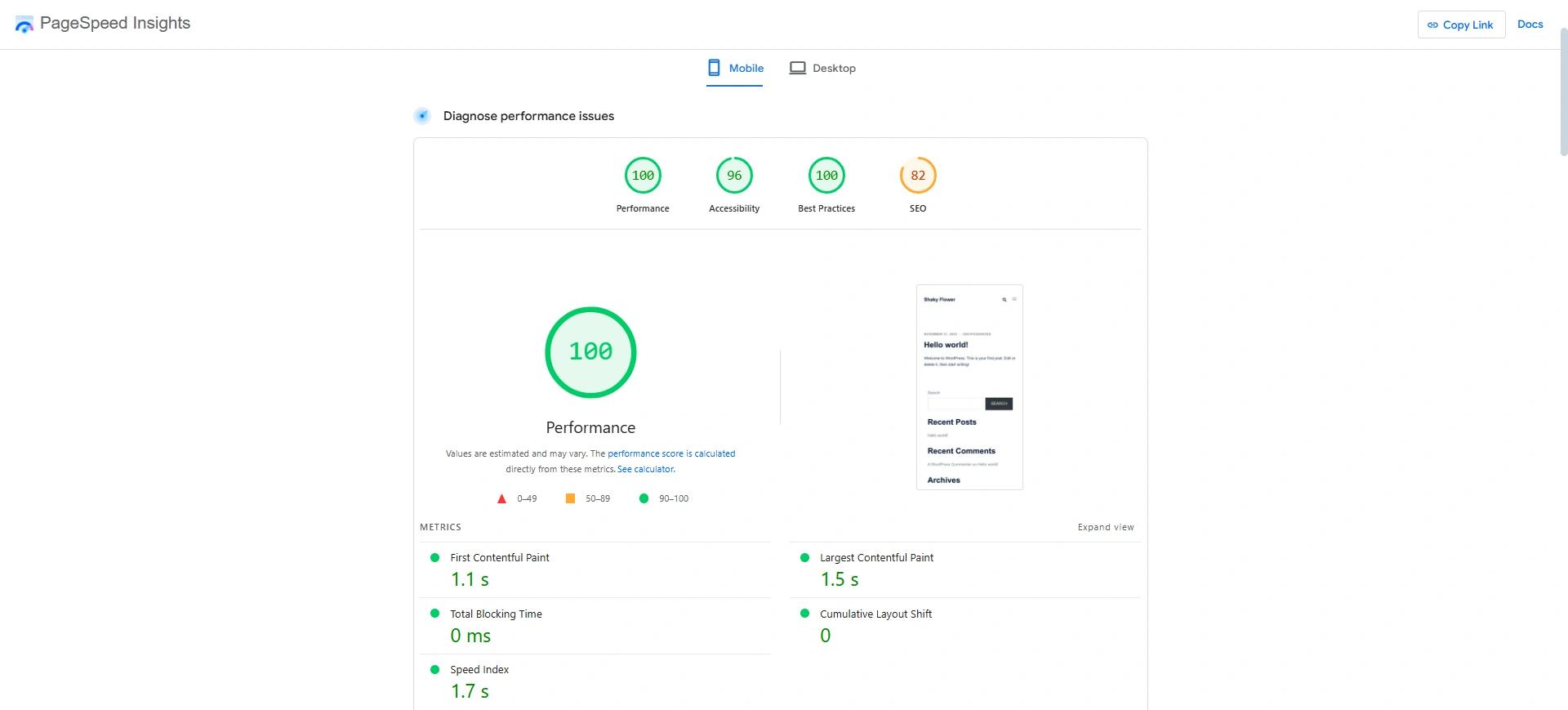Click the Desktop laptop icon

tap(798, 68)
